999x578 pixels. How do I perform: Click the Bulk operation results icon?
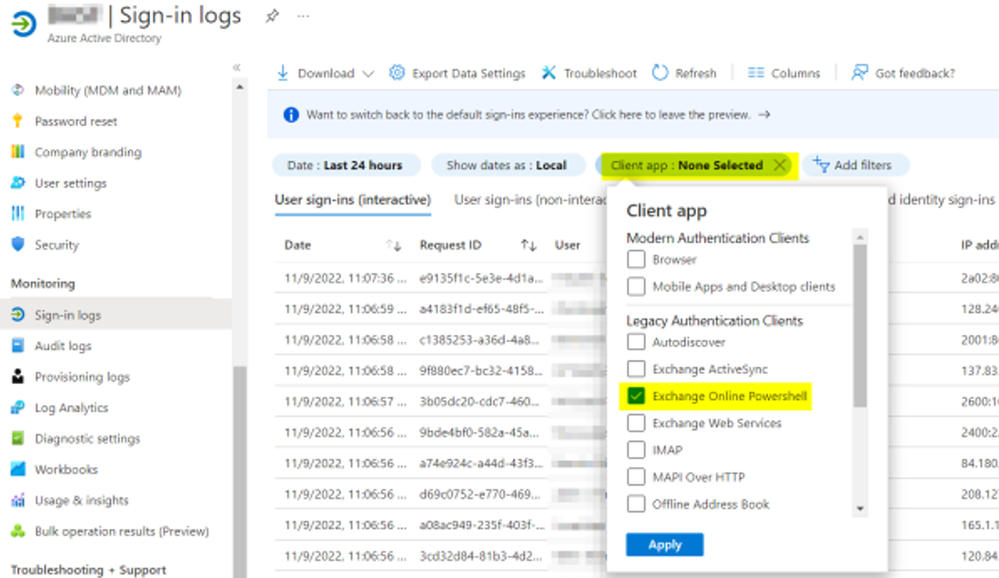18,531
